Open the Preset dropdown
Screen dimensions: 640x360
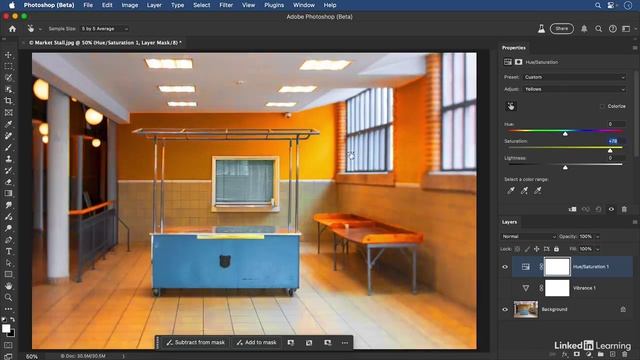pos(574,77)
